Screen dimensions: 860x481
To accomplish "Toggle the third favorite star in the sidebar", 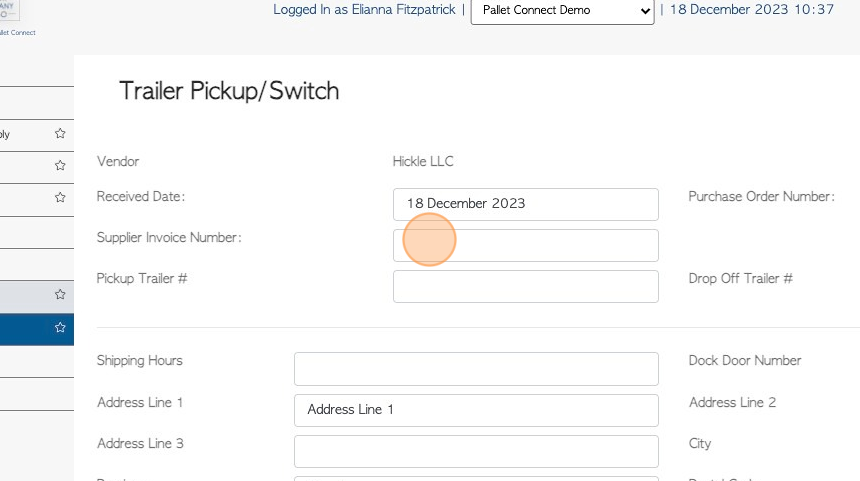I will [x=60, y=197].
